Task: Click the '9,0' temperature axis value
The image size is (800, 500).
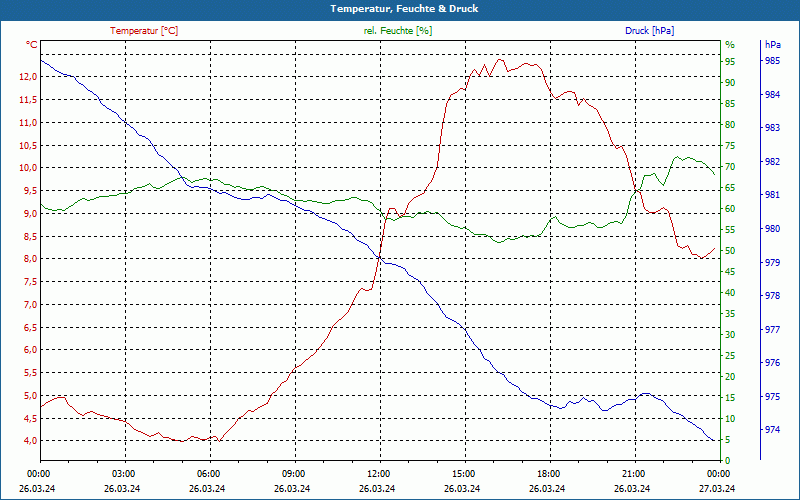Action: [x=30, y=214]
